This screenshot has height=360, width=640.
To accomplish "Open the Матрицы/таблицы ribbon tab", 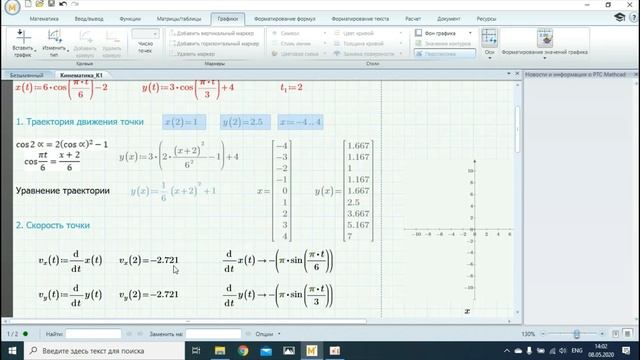I will point(179,19).
